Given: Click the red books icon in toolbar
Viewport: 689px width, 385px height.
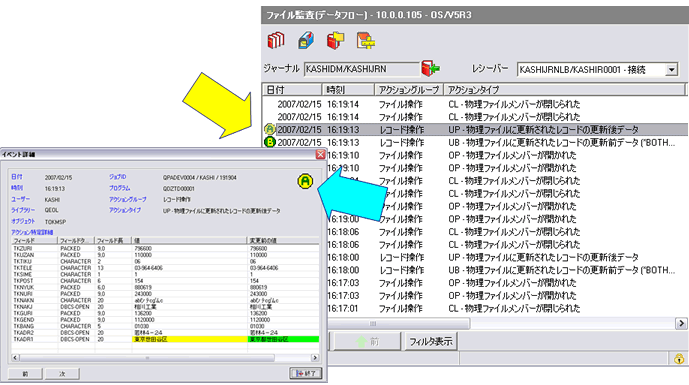Looking at the screenshot, I should coord(276,40).
